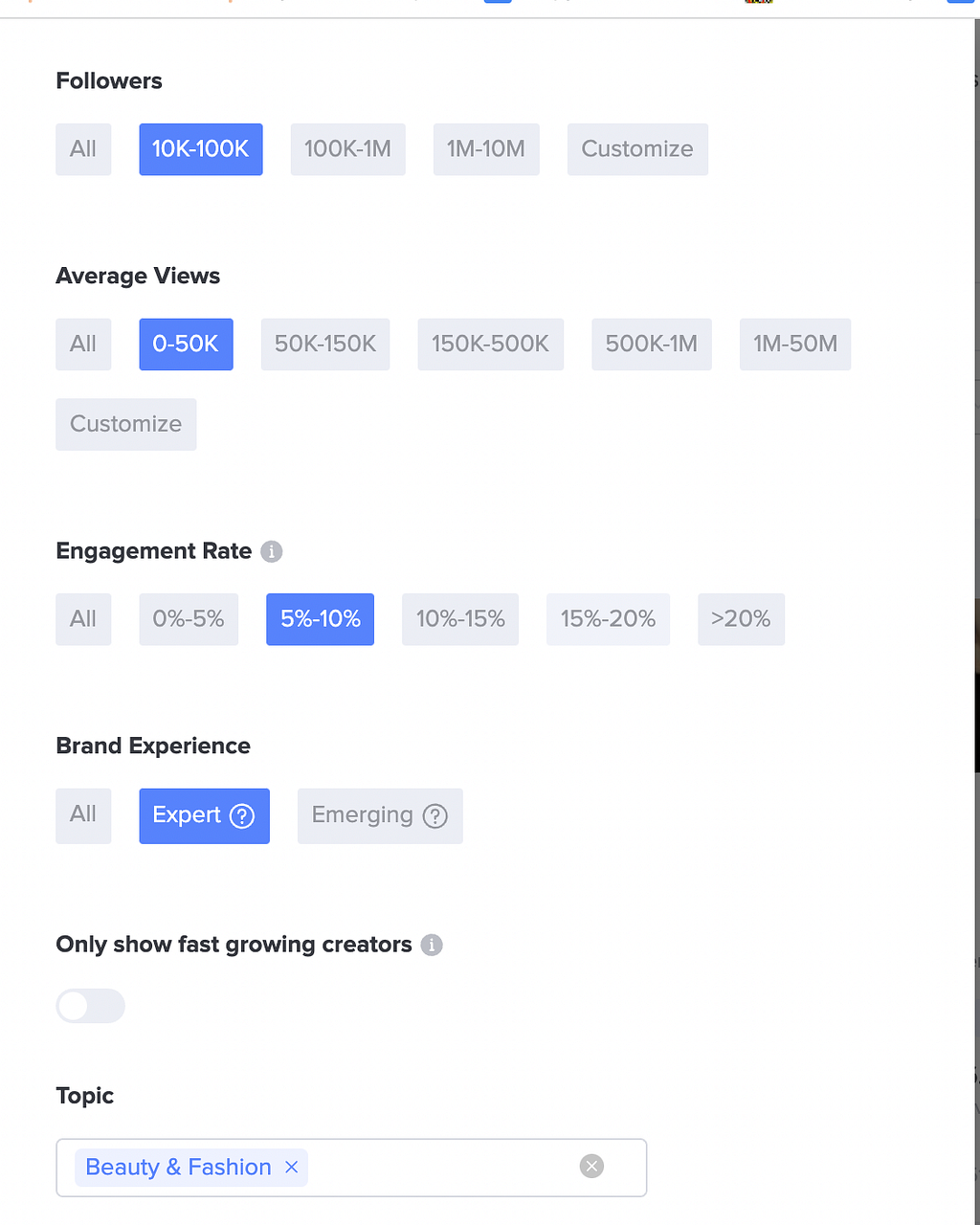Set Followers filter to All

83,149
